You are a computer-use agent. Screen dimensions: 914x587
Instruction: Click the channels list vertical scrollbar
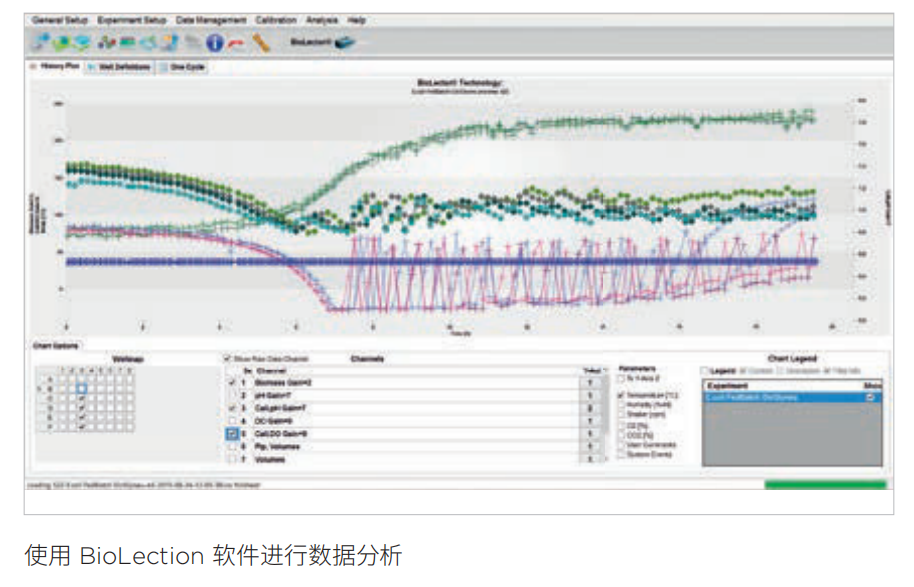click(606, 417)
